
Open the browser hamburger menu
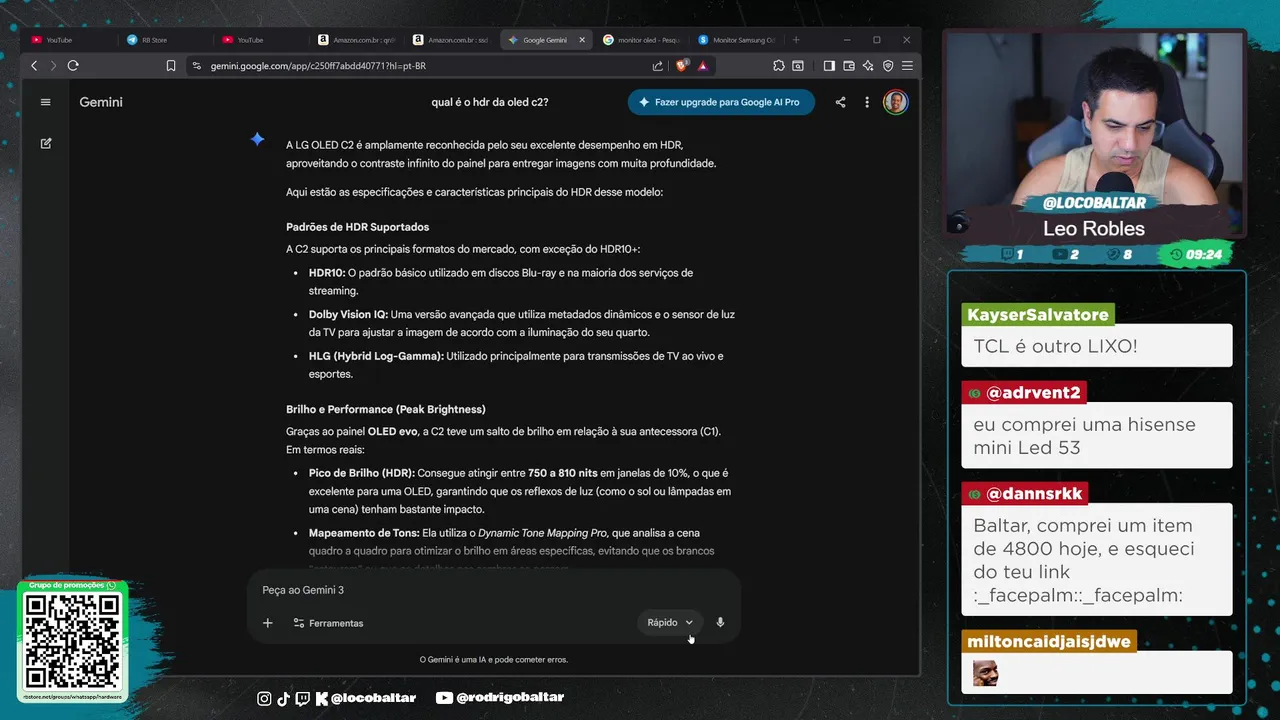pos(907,66)
